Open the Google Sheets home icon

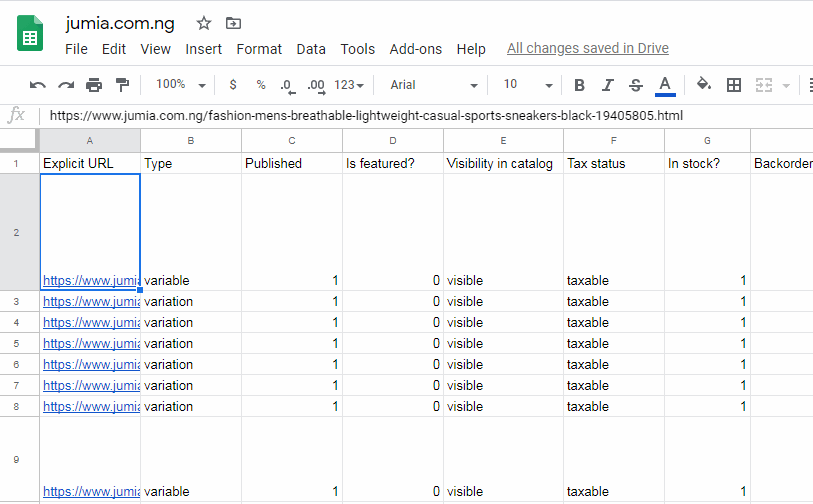coord(30,34)
